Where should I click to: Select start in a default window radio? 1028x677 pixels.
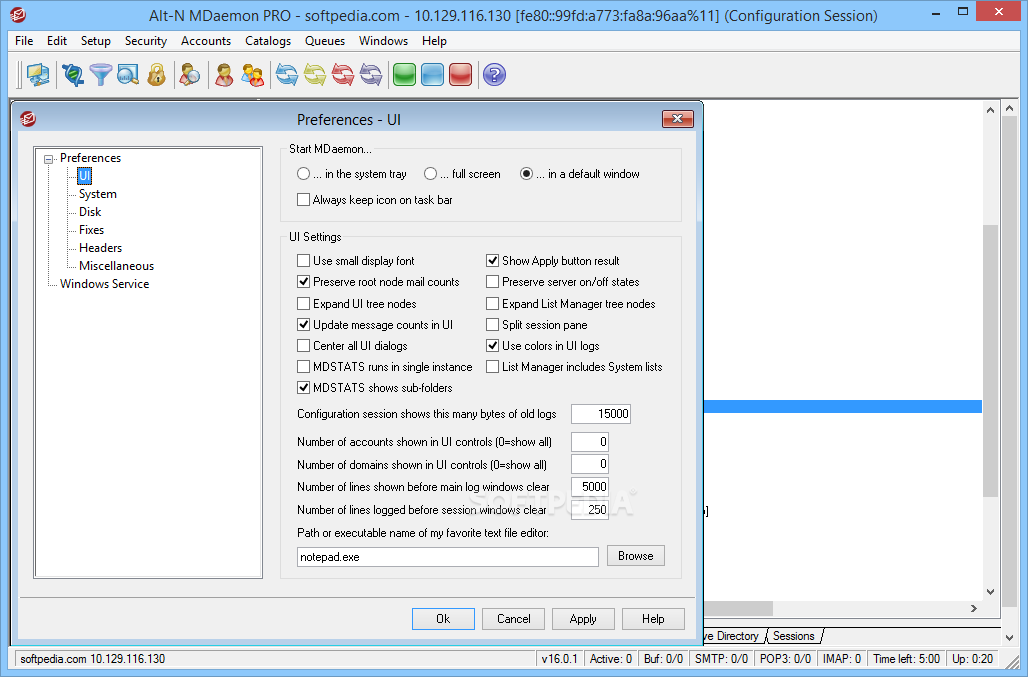click(526, 174)
